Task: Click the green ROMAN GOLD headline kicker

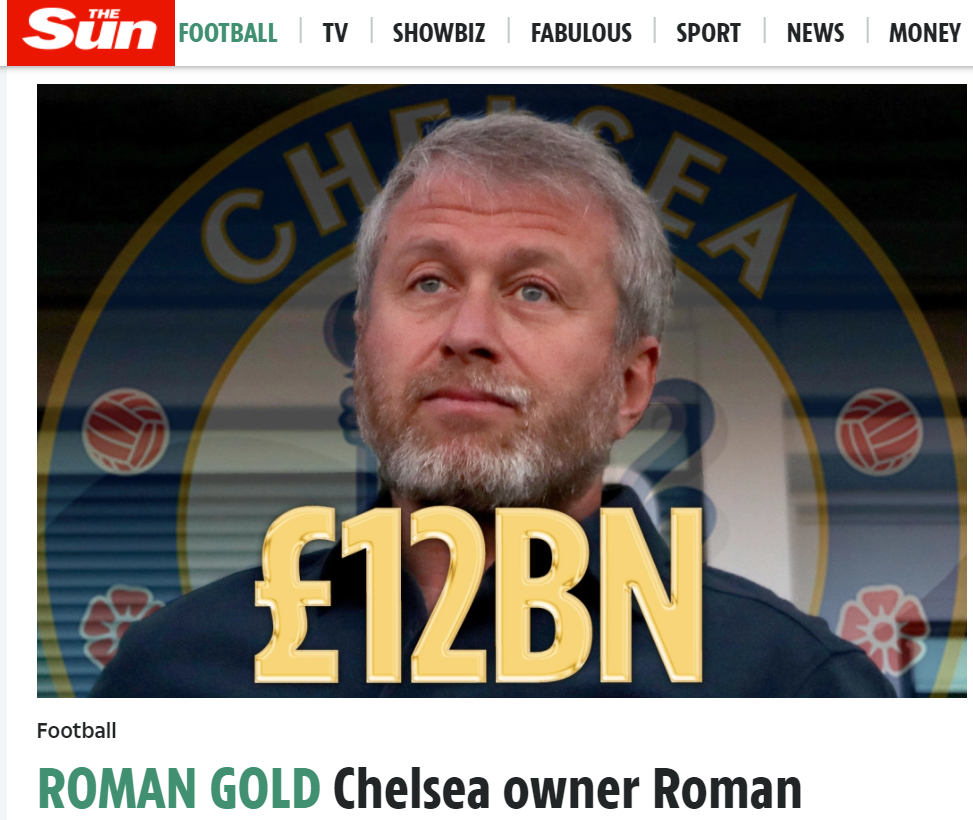Action: tap(179, 789)
